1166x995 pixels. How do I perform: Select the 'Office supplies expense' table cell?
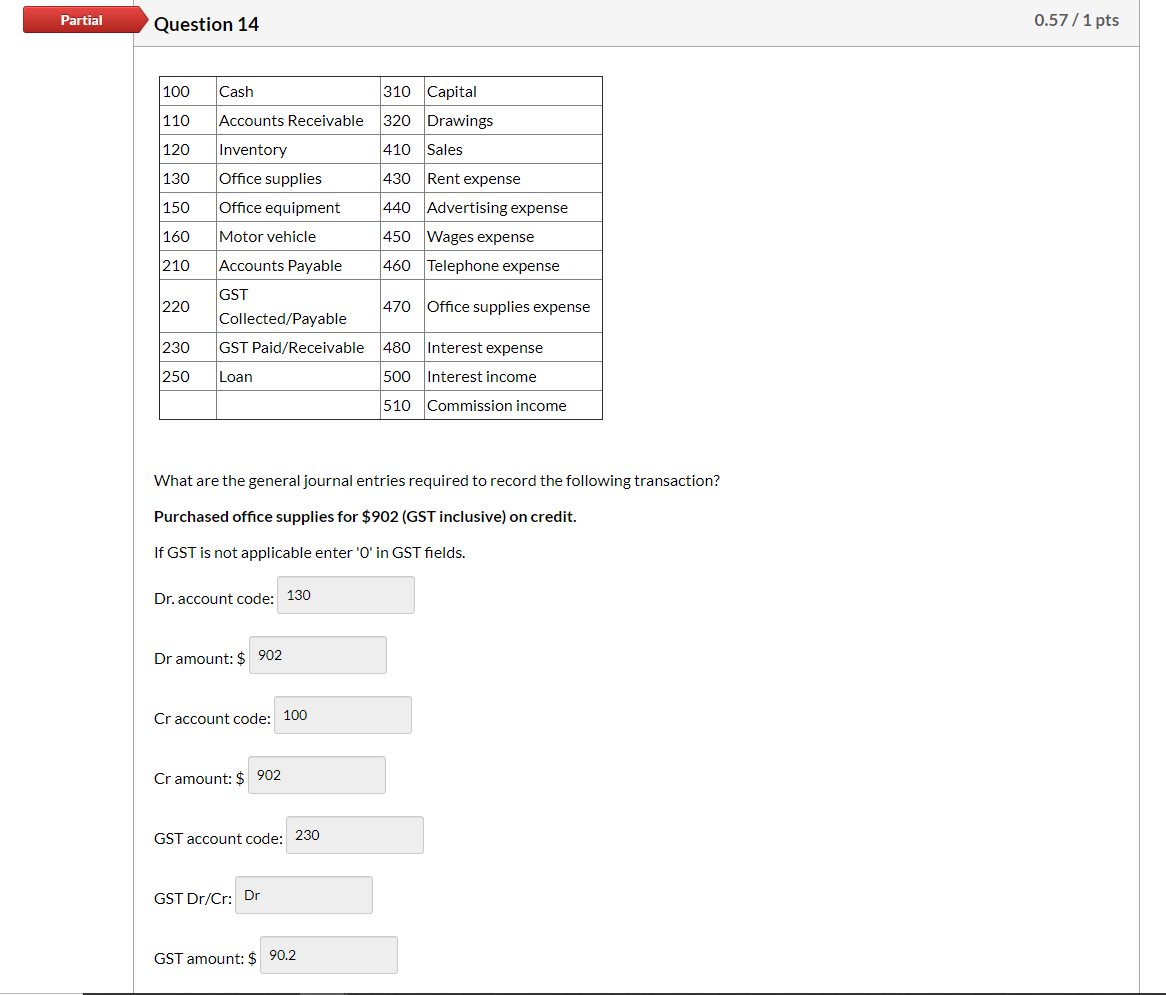(x=513, y=306)
